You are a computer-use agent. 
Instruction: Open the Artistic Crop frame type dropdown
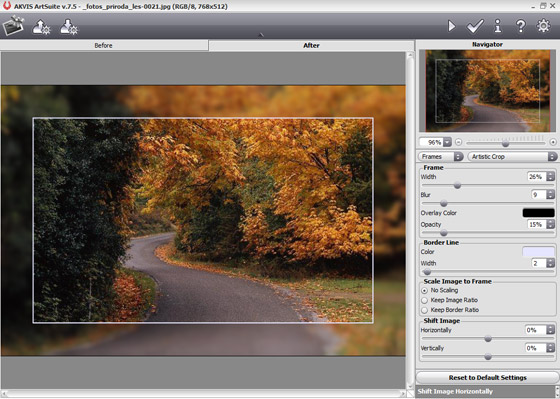pyautogui.click(x=512, y=156)
